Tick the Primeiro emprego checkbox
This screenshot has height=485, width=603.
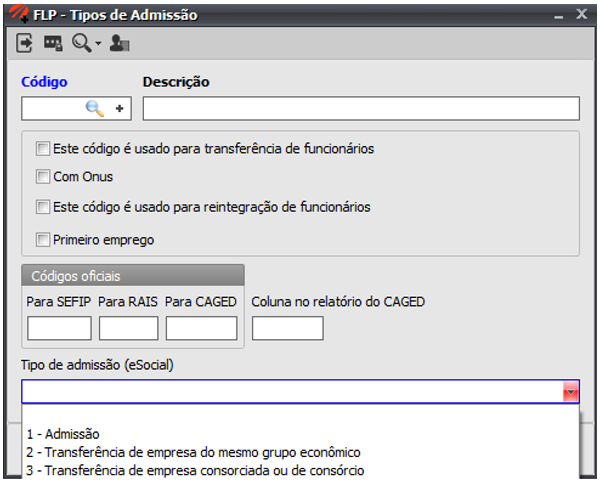point(43,240)
